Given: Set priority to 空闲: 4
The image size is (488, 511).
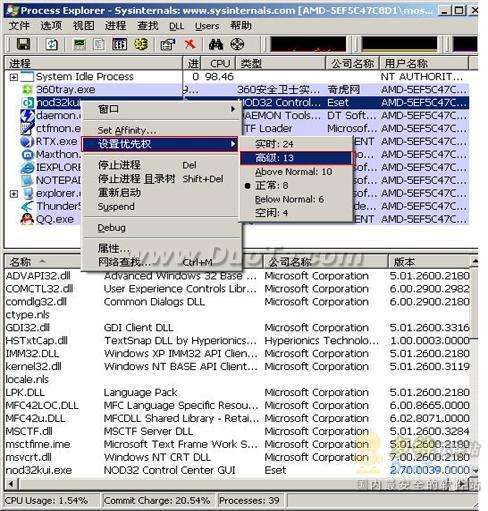Looking at the screenshot, I should coord(296,213).
